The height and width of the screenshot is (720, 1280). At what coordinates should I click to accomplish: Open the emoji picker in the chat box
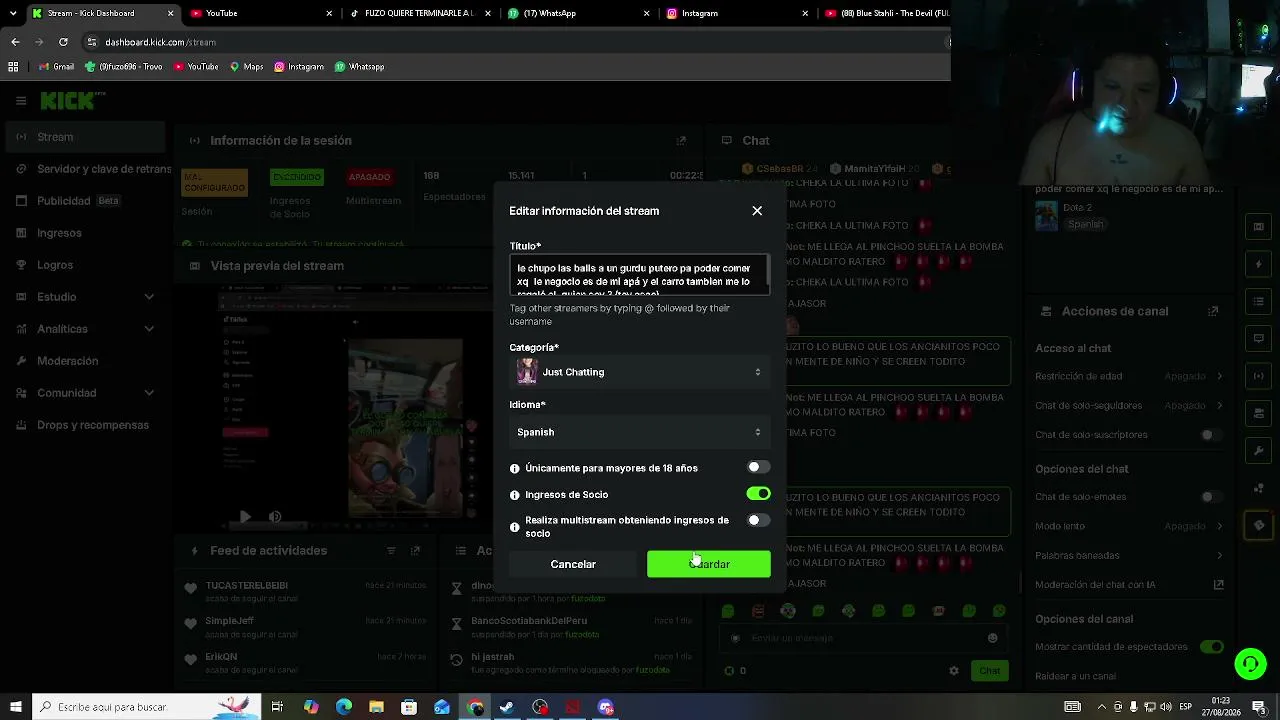tap(992, 638)
